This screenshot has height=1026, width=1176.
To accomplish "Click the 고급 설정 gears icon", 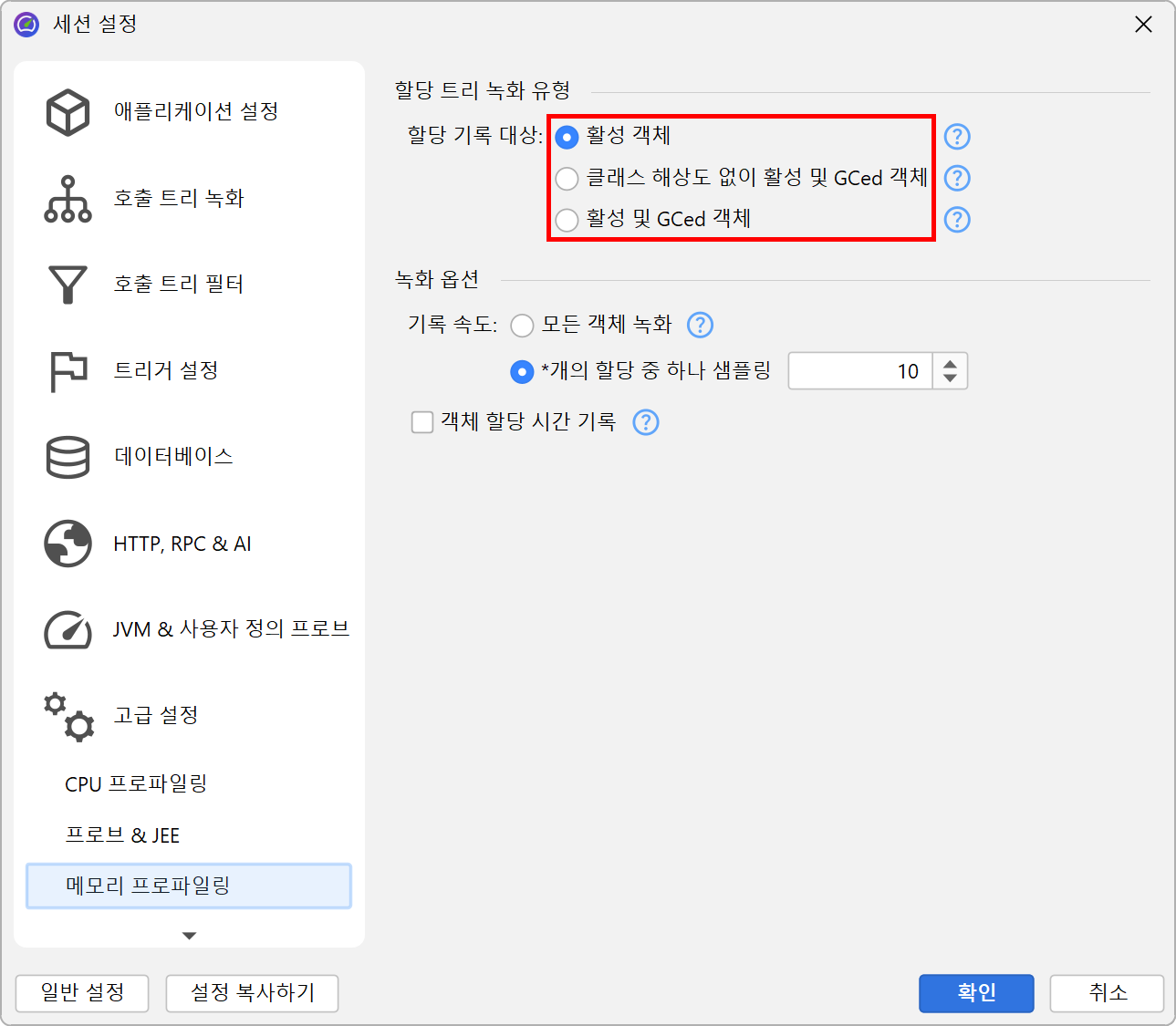I will [68, 716].
